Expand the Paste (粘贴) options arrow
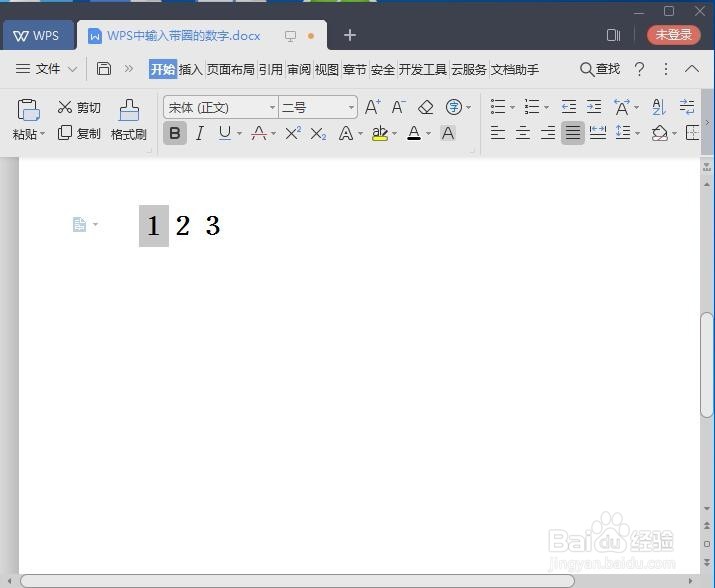 point(43,134)
